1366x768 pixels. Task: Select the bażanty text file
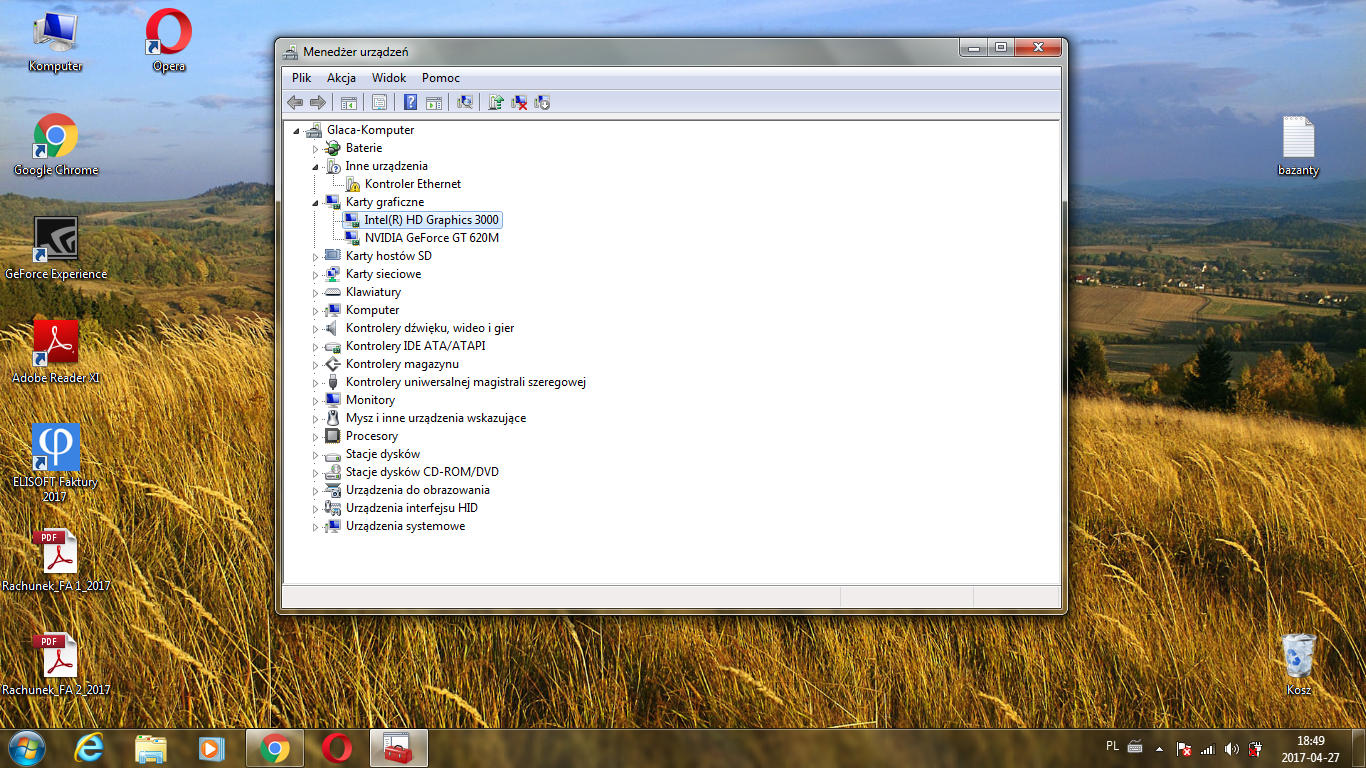(x=1298, y=145)
